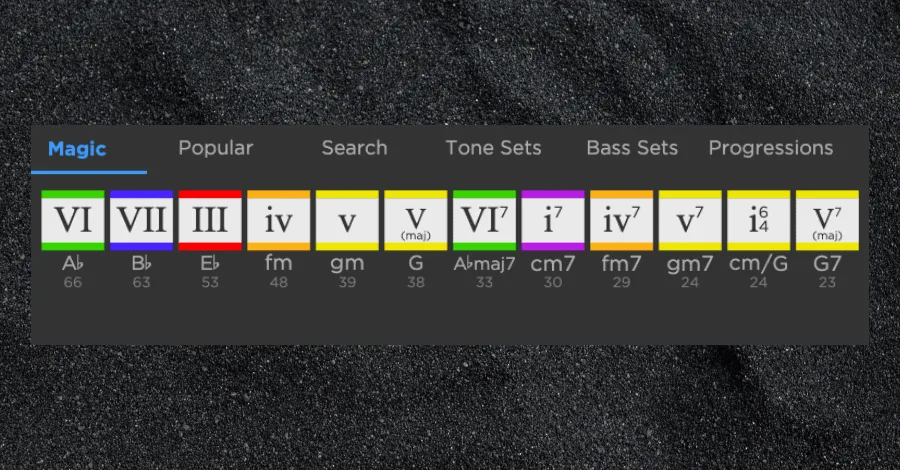Click the score 23 under G7
Screen dimensions: 900x470
tap(827, 282)
